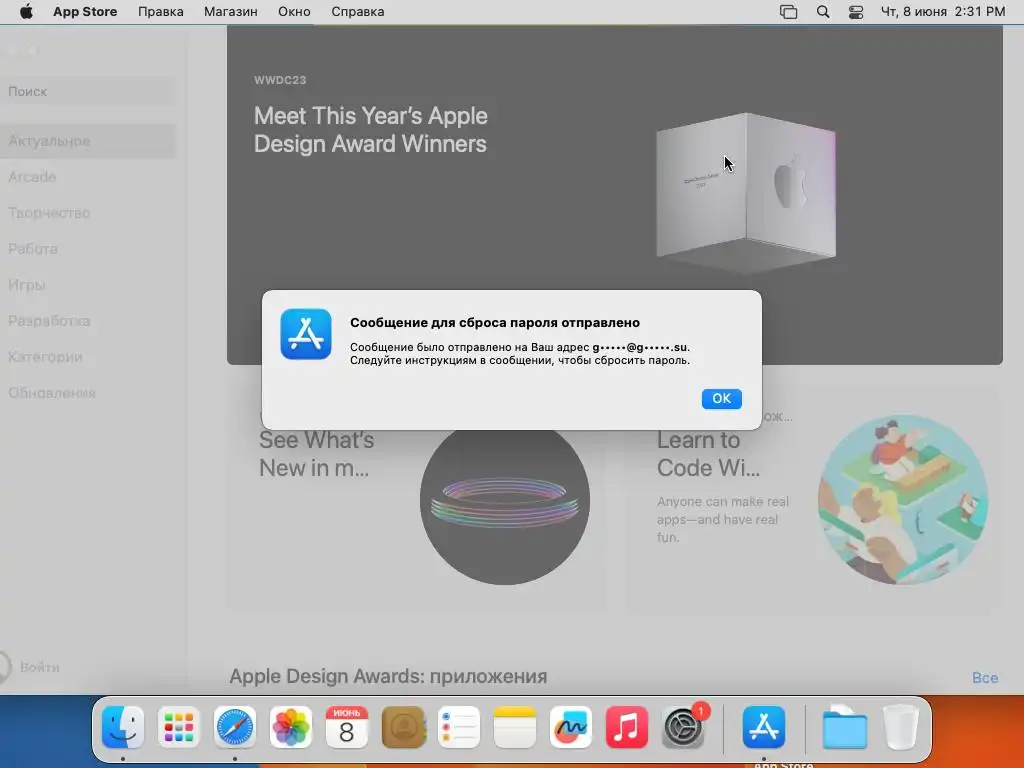This screenshot has height=768, width=1024.
Task: Select Творчество in the sidebar
Action: click(88, 213)
